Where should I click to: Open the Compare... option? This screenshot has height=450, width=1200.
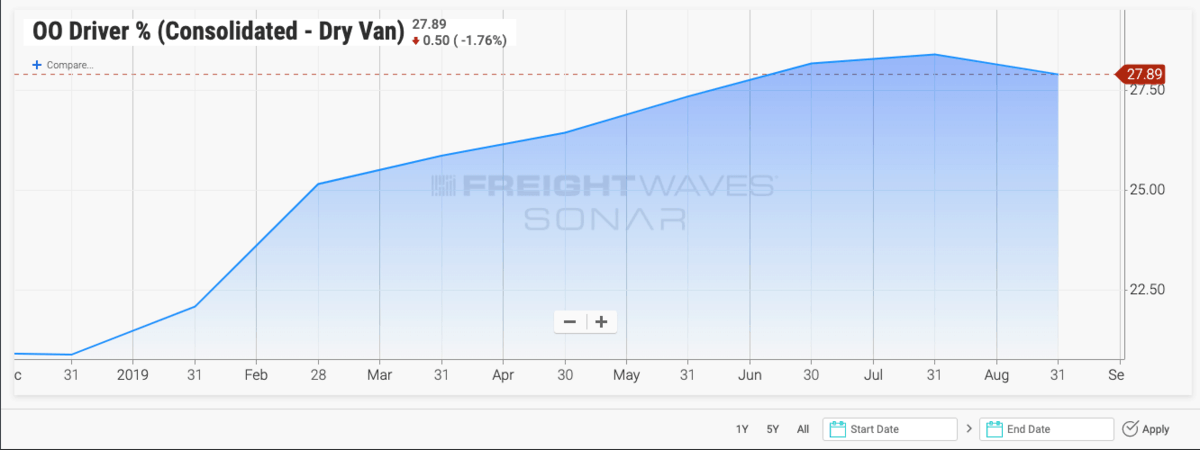tap(70, 65)
